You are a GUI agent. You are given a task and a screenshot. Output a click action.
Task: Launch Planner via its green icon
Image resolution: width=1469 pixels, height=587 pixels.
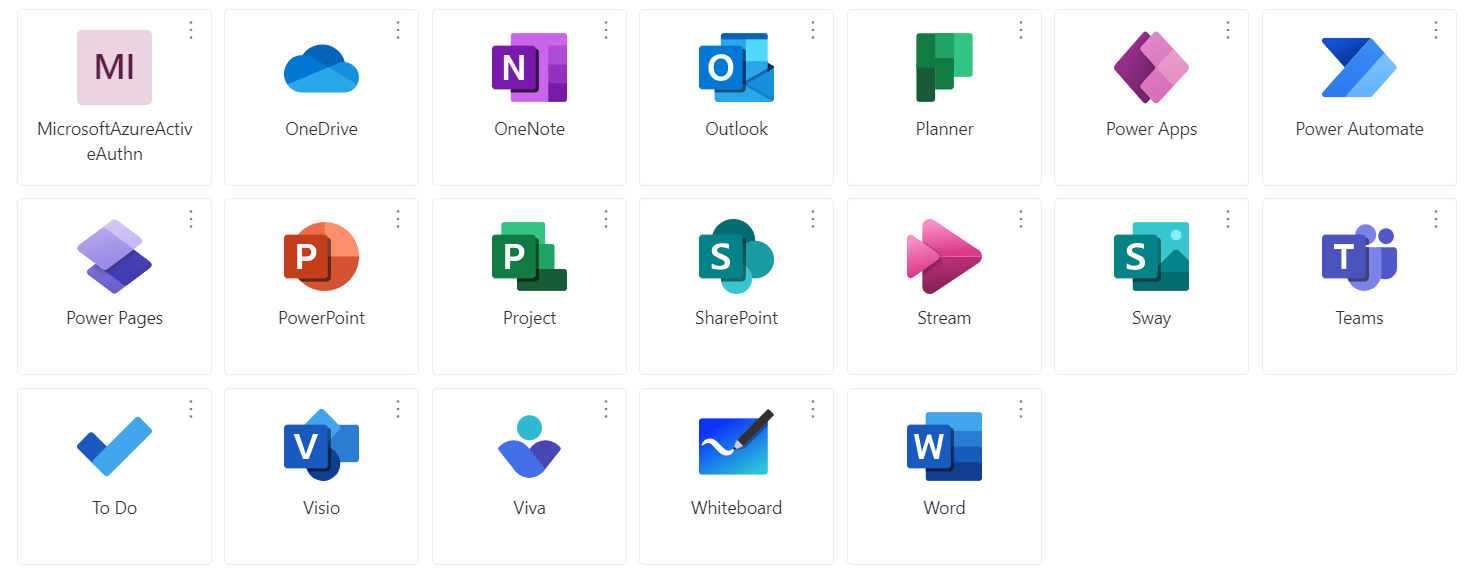point(944,67)
